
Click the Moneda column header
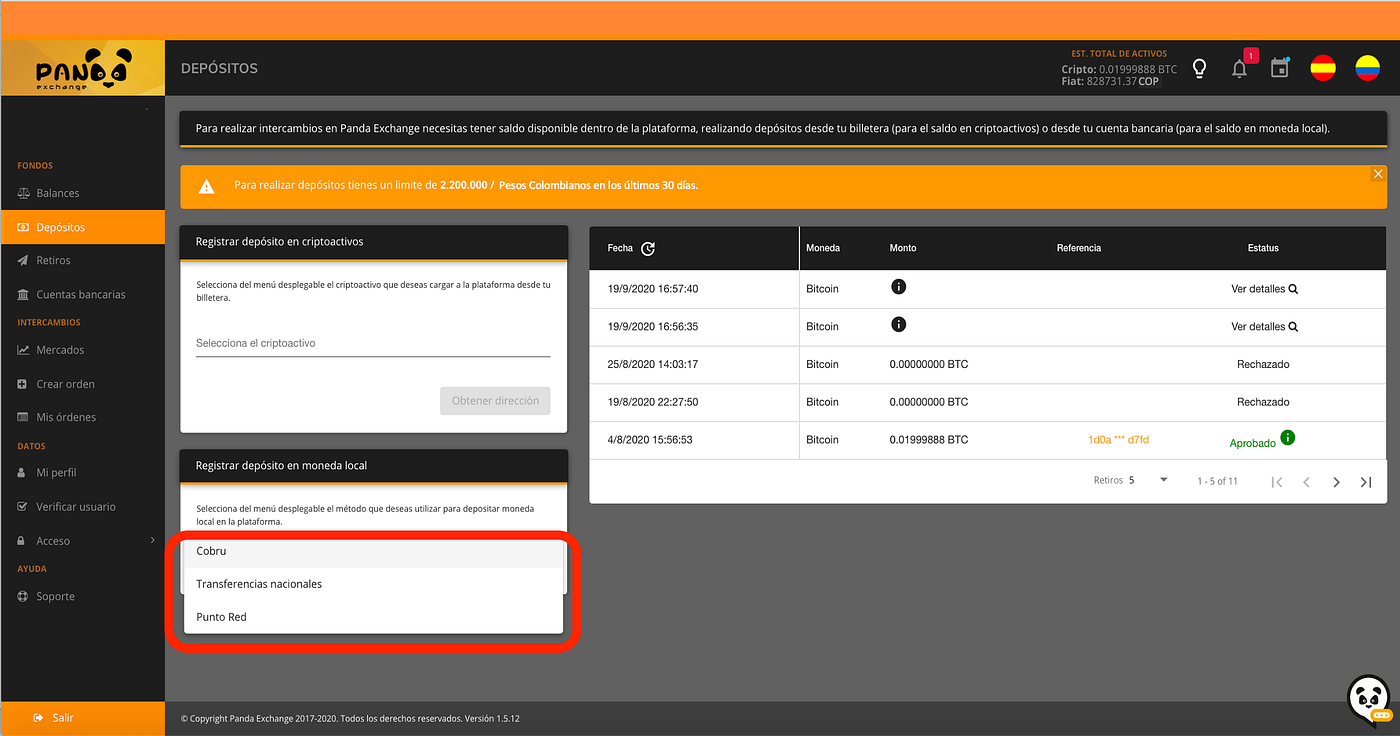823,248
